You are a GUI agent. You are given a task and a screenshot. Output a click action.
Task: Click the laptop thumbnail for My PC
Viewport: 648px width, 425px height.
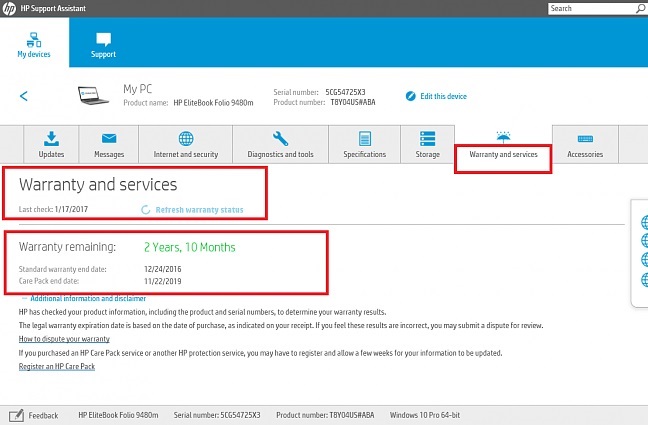coord(93,96)
